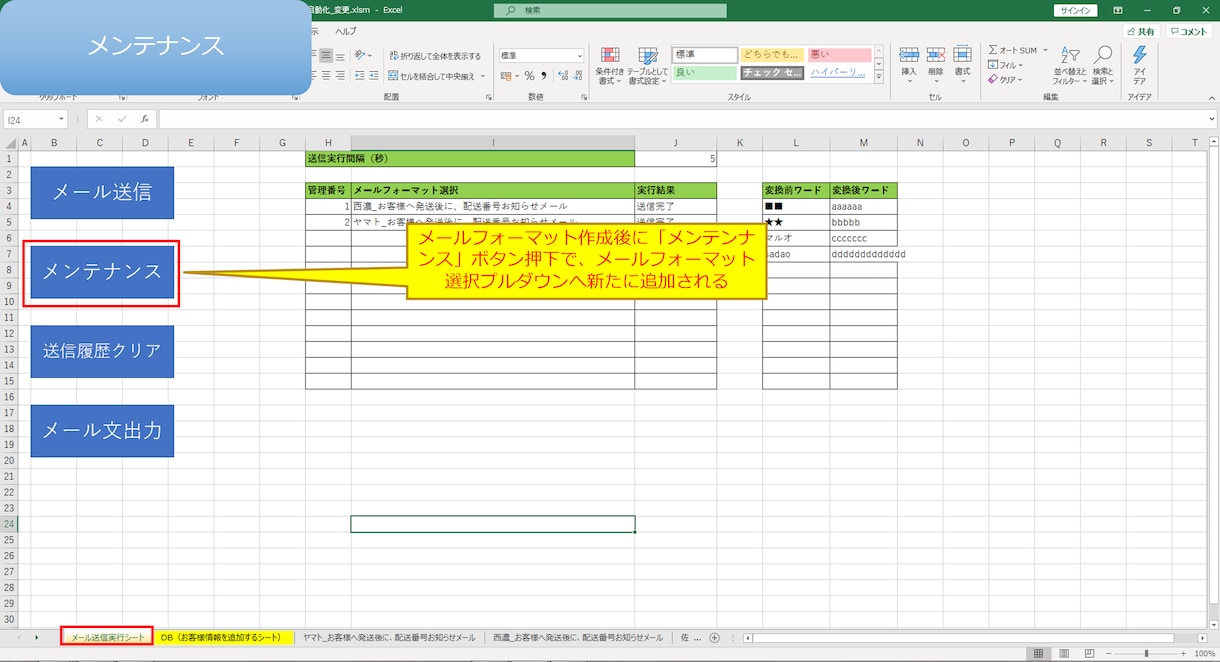This screenshot has width=1220, height=662.
Task: Select the ヤマト_お客様へ発送後に sheet tab
Action: [389, 637]
